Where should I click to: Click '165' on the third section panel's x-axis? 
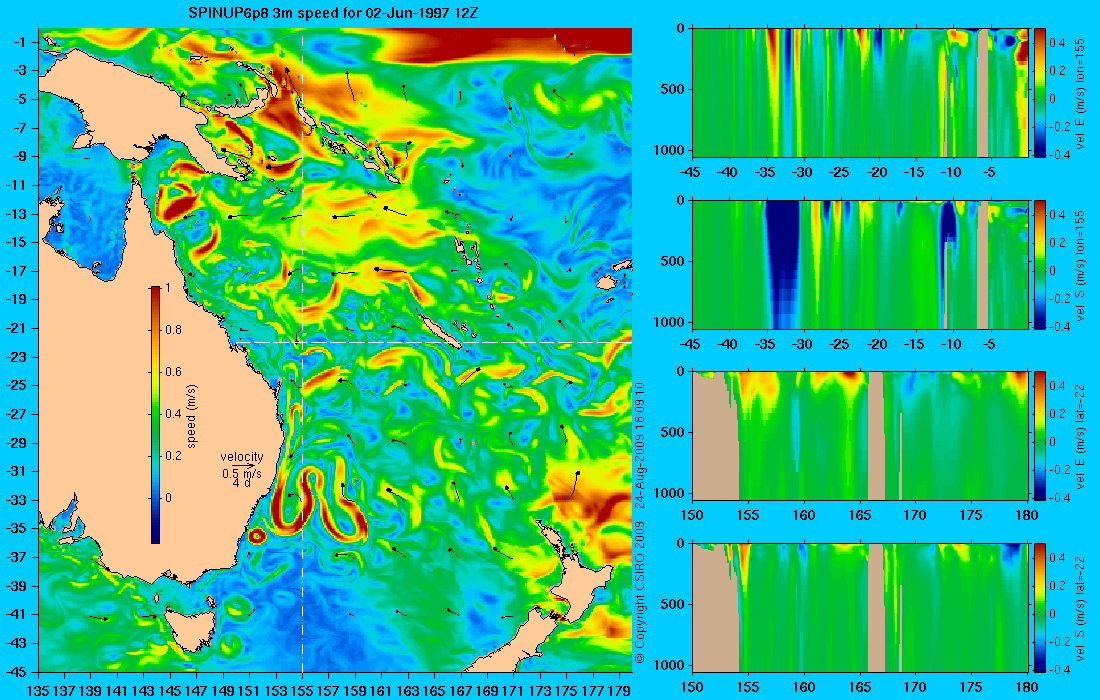[859, 516]
